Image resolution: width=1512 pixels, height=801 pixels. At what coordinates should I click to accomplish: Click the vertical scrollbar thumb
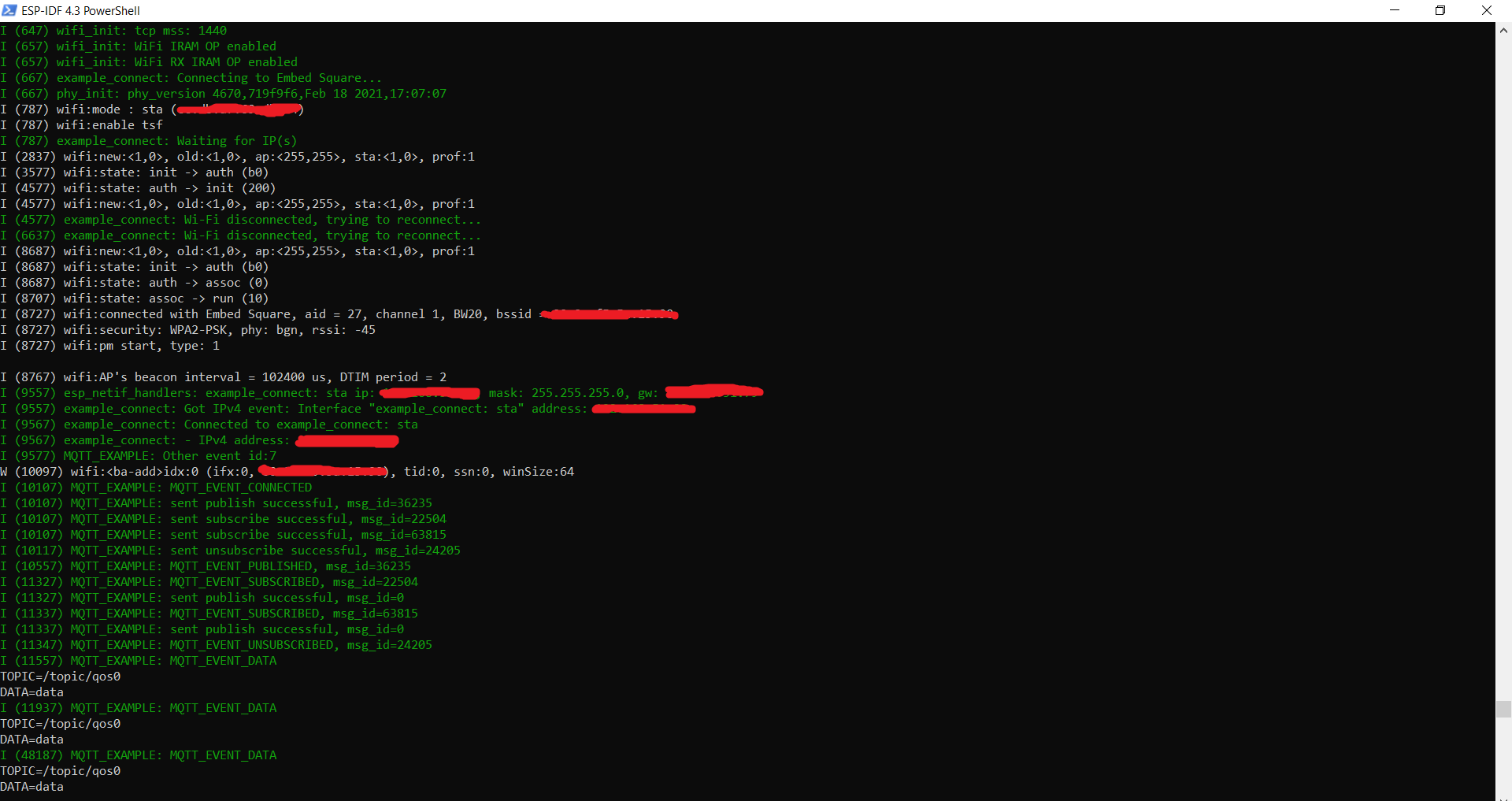[1503, 709]
